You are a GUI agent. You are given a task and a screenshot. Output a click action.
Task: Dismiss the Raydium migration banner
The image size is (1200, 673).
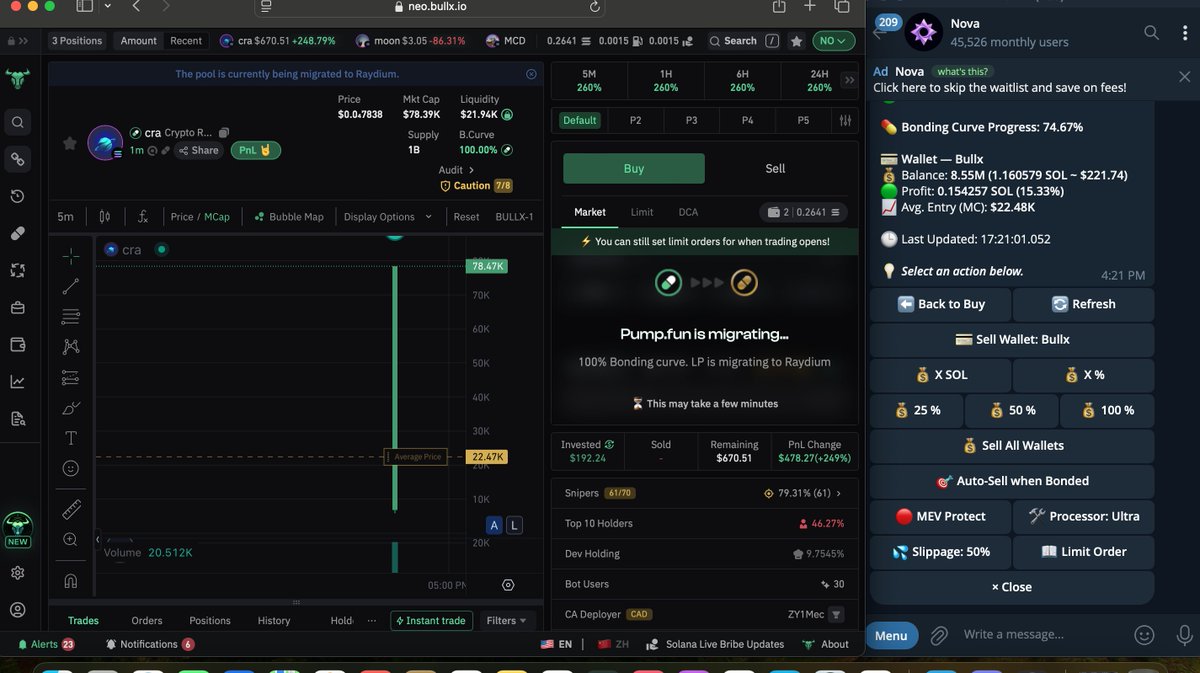point(531,74)
